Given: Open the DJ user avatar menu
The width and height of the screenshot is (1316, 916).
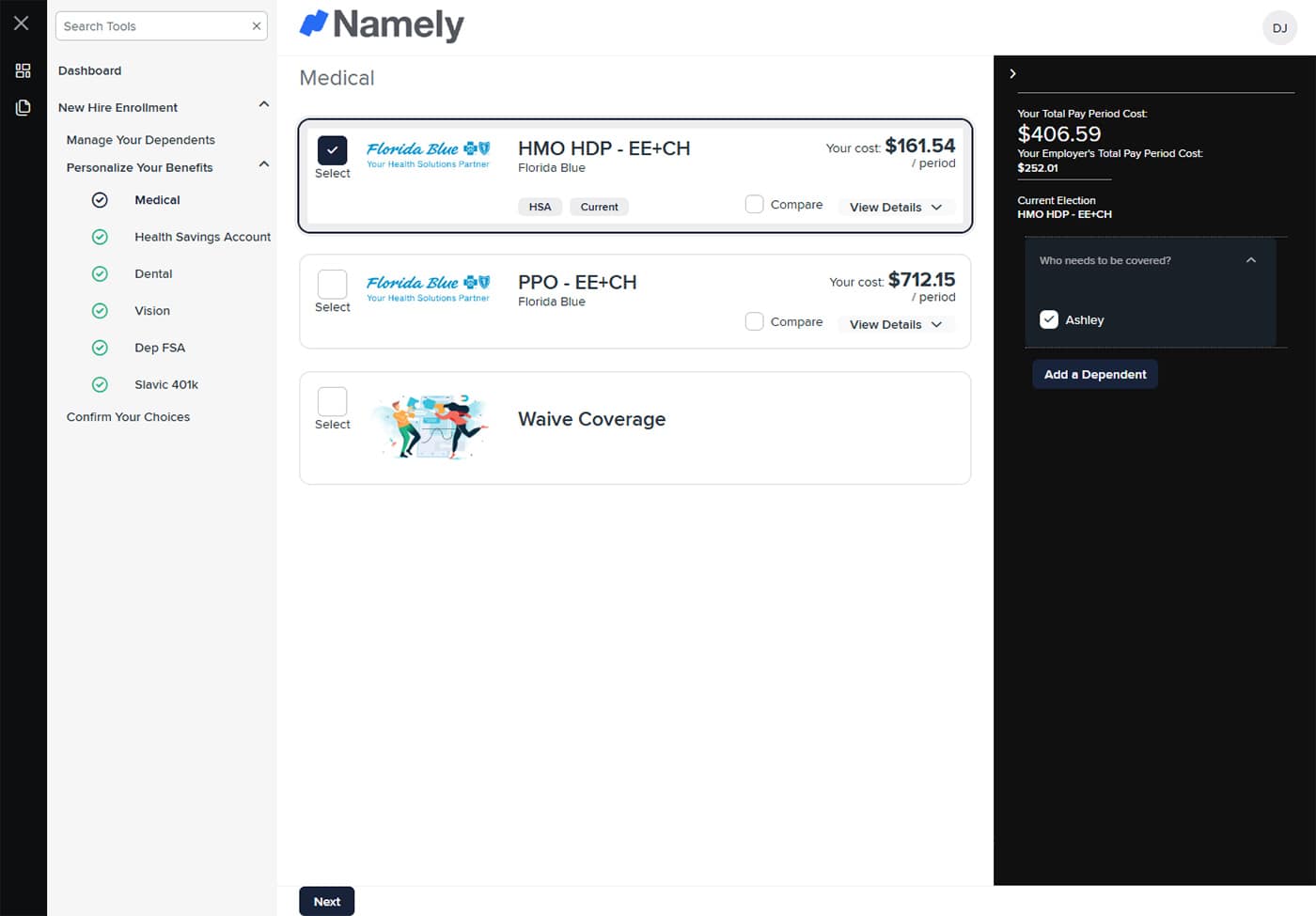Looking at the screenshot, I should [1279, 28].
